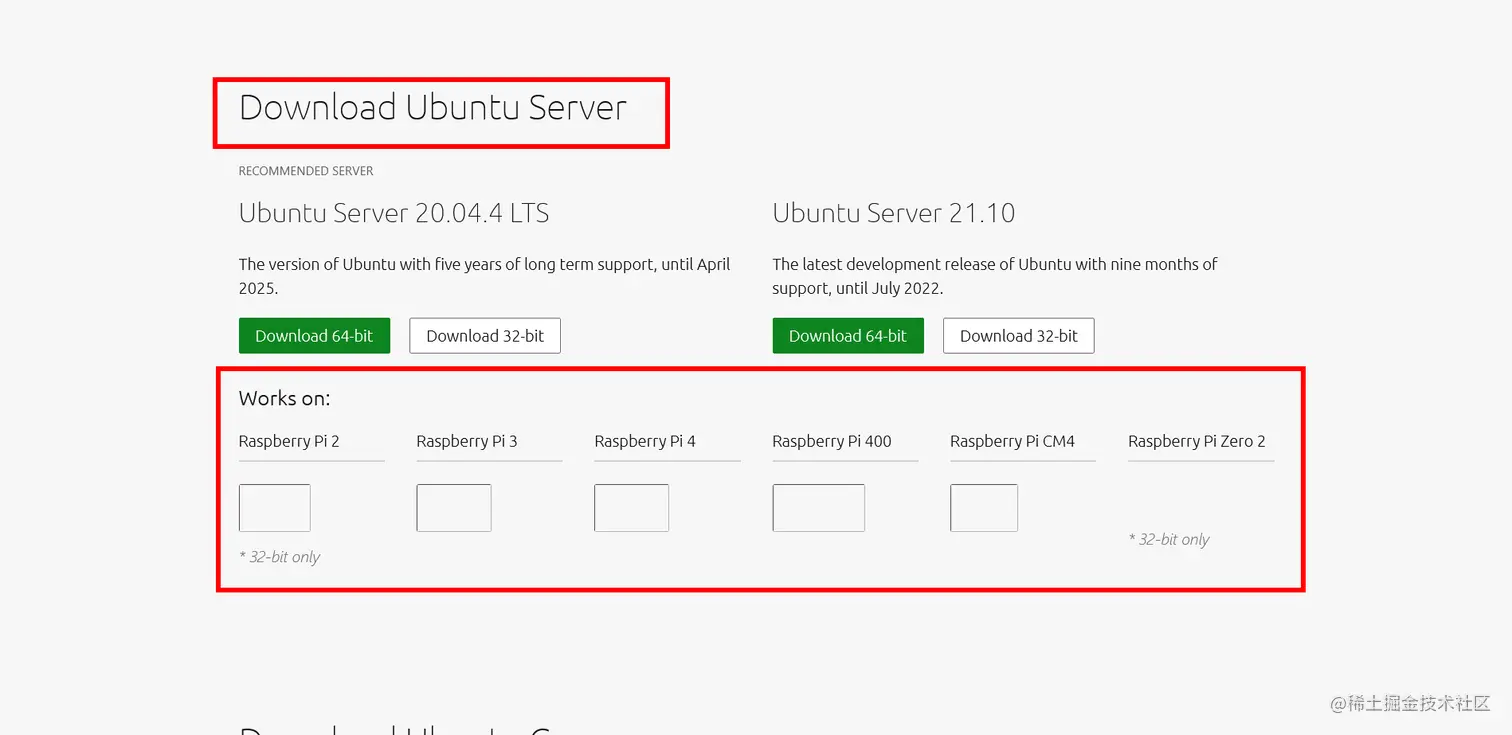1512x735 pixels.
Task: Click the 'Raspberry Pi 2' label
Action: [289, 441]
